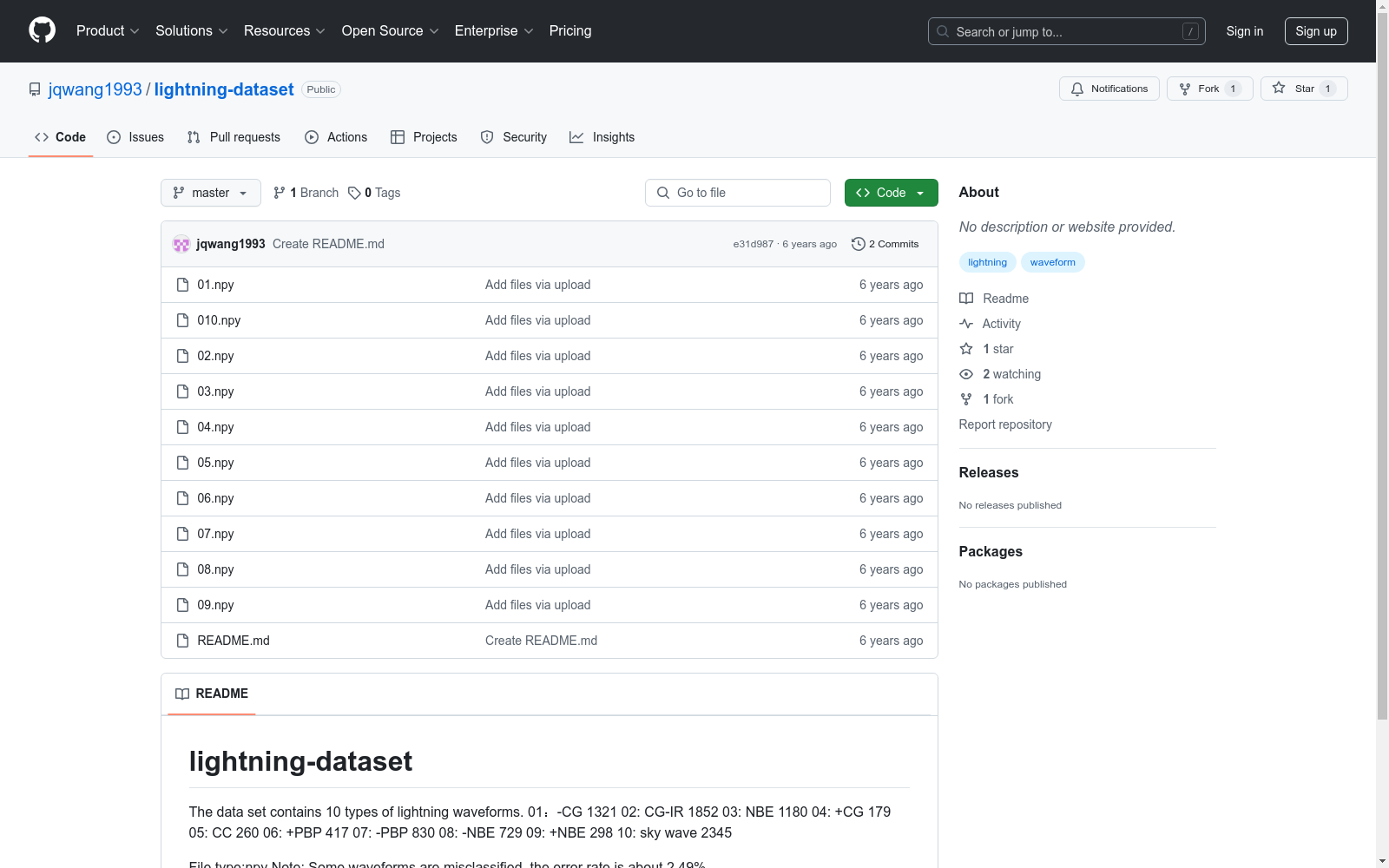
Task: Open commit hash e31d987
Action: [x=753, y=244]
